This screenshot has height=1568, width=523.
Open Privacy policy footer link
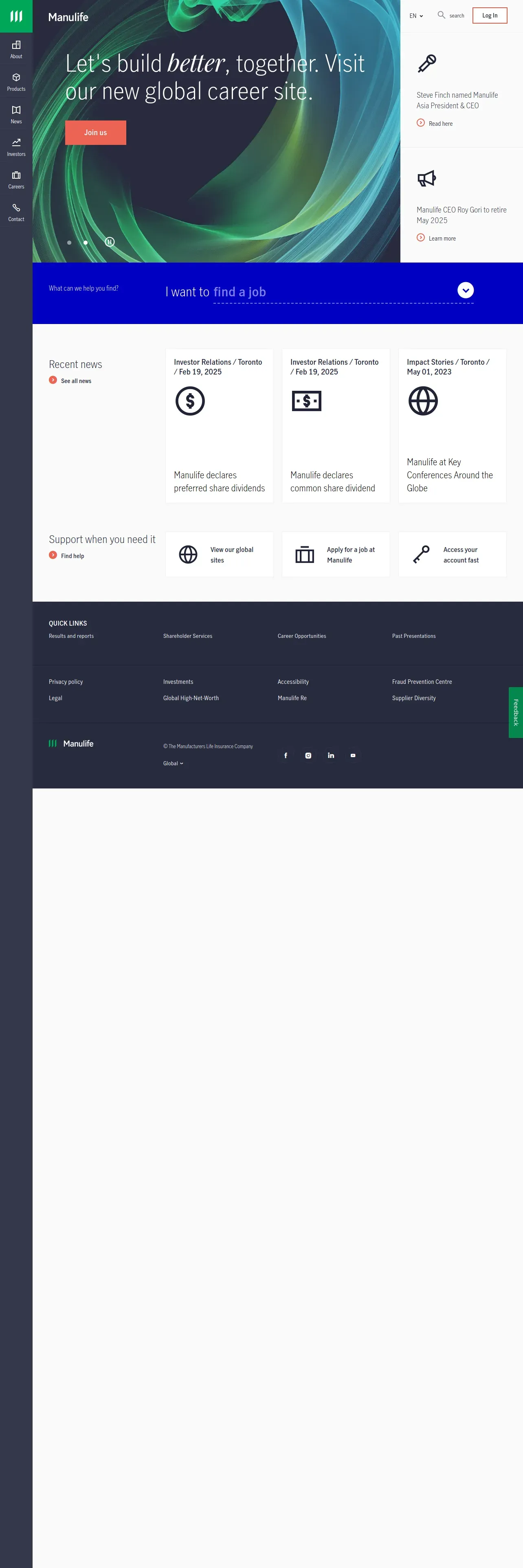[x=66, y=682]
